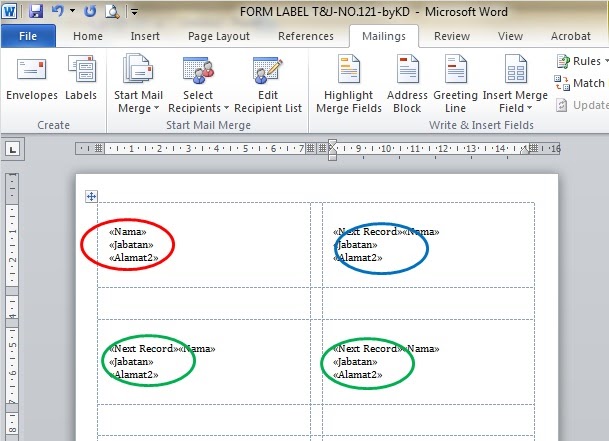Click «Next Record» in the top-right label

tap(368, 232)
